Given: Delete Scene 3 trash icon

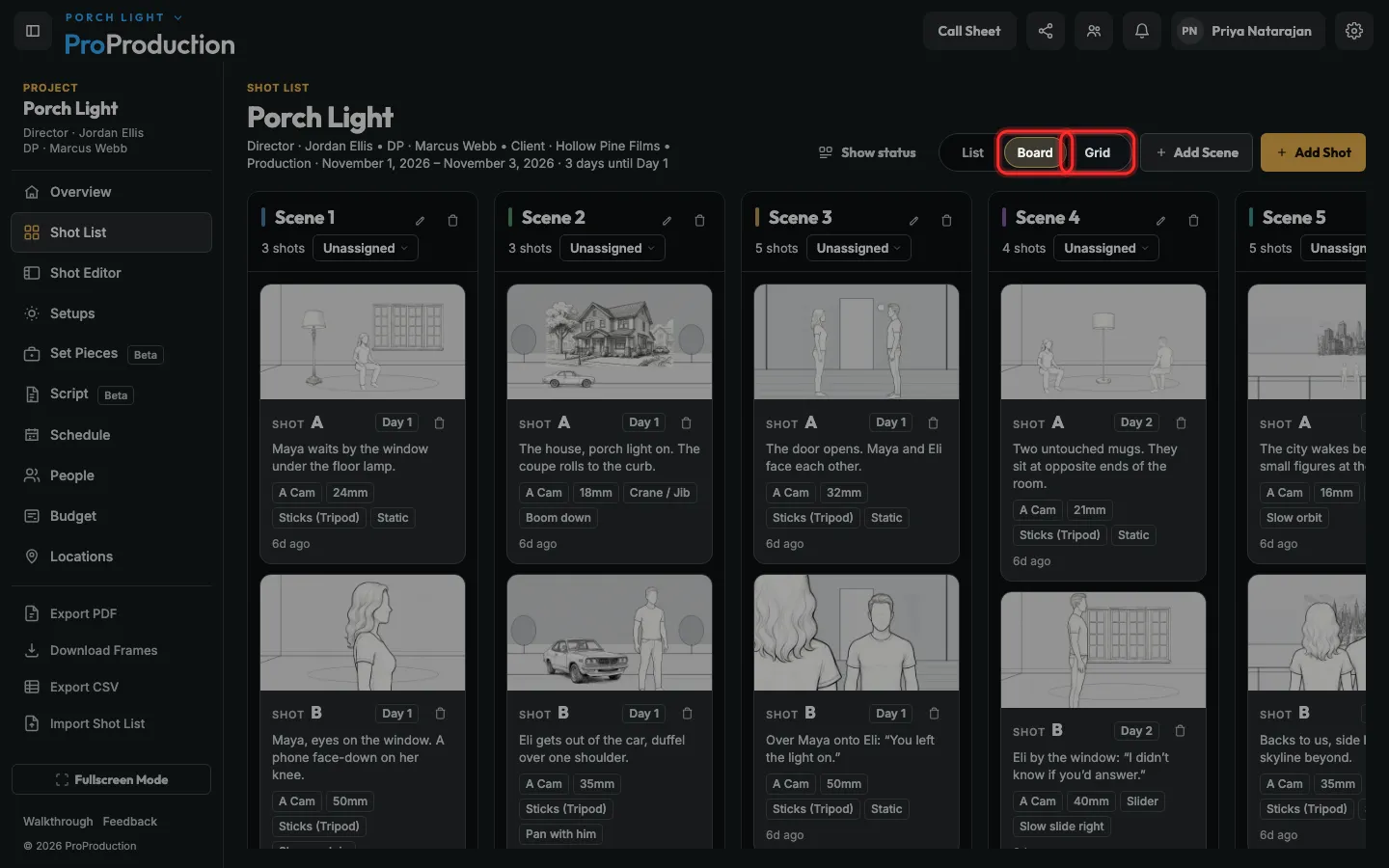Looking at the screenshot, I should pyautogui.click(x=947, y=221).
